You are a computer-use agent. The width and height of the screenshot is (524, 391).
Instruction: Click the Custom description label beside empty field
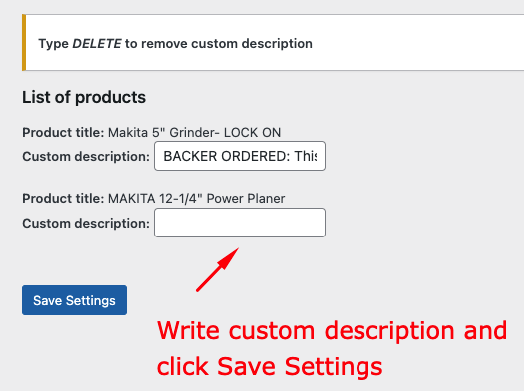coord(86,223)
